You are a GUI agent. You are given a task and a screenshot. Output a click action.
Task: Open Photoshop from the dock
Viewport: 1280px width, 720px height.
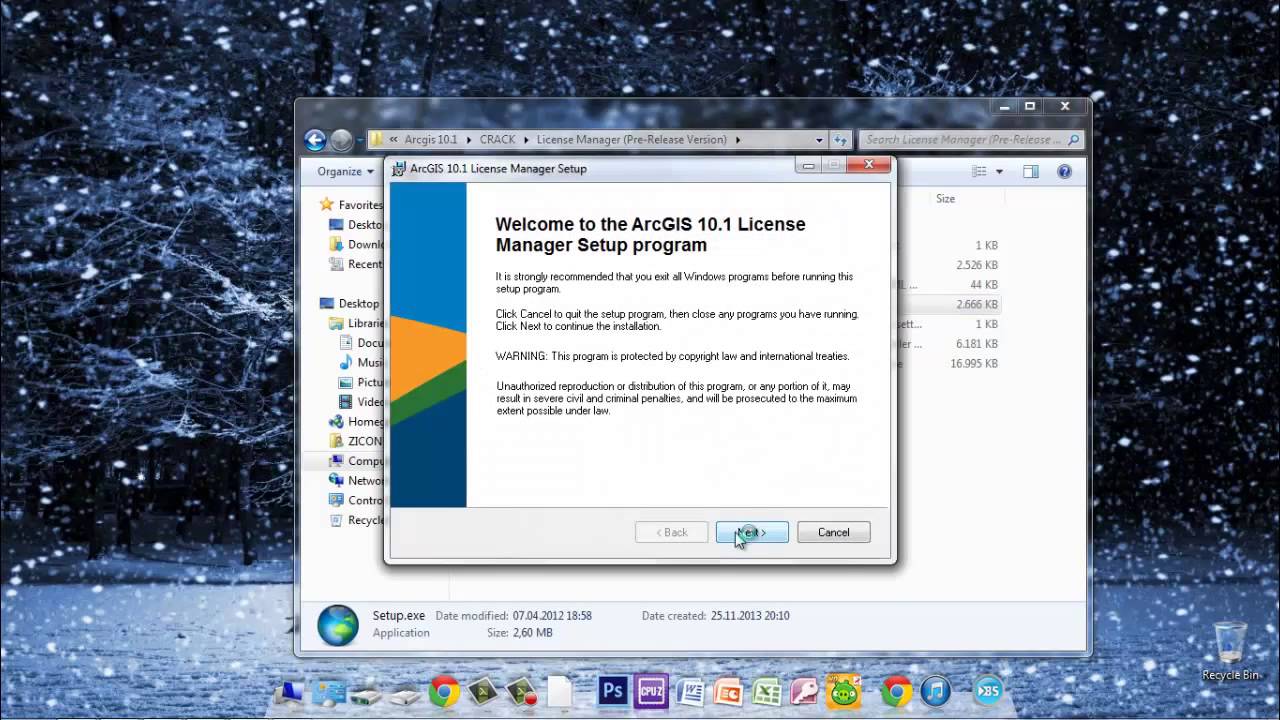pos(612,691)
